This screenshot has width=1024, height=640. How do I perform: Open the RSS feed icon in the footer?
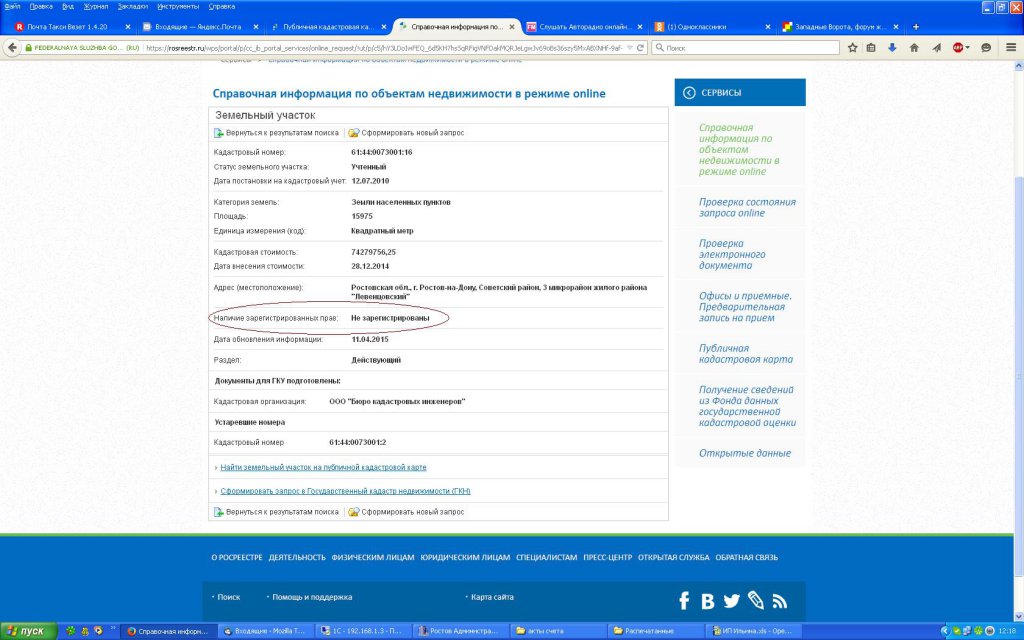click(x=780, y=601)
